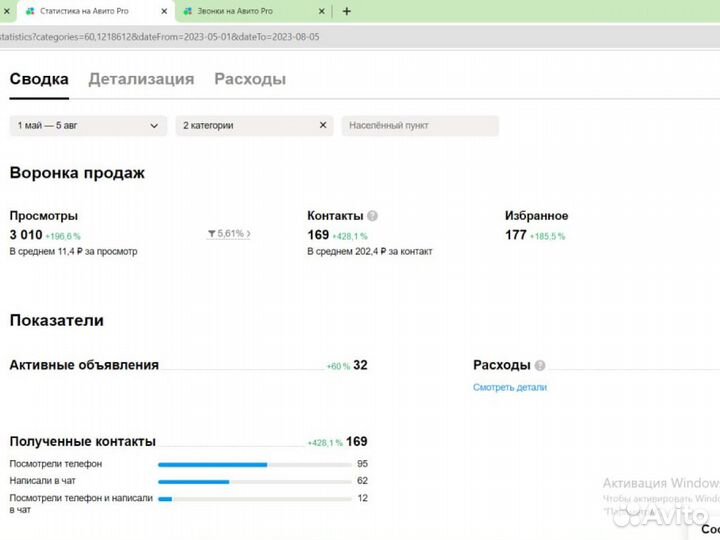Switch to the Сводка tab

[39, 79]
